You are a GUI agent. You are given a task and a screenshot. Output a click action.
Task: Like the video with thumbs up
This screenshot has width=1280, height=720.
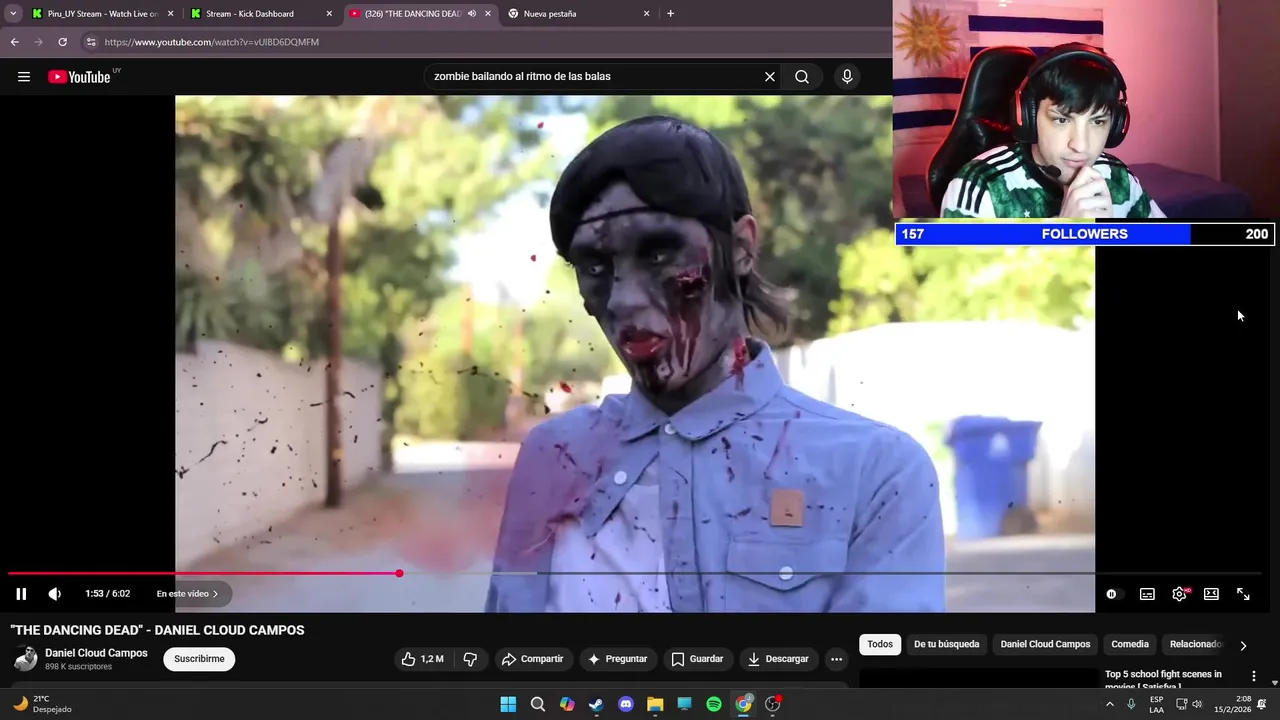(422, 659)
